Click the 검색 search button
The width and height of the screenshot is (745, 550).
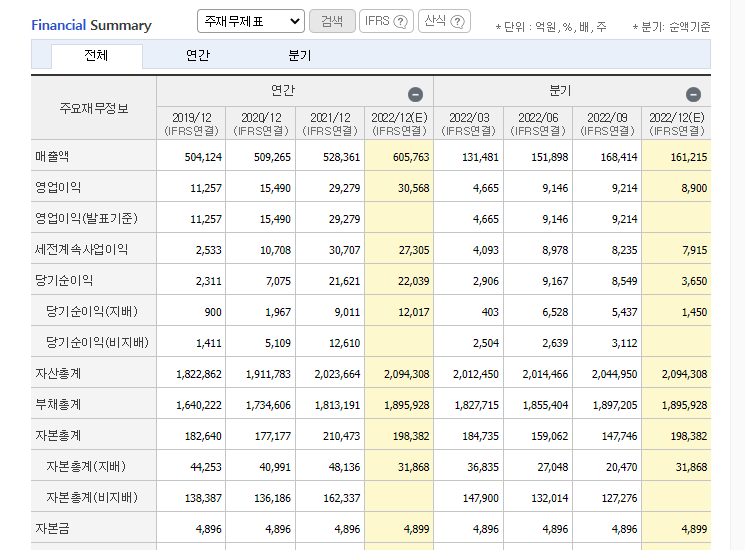[332, 21]
